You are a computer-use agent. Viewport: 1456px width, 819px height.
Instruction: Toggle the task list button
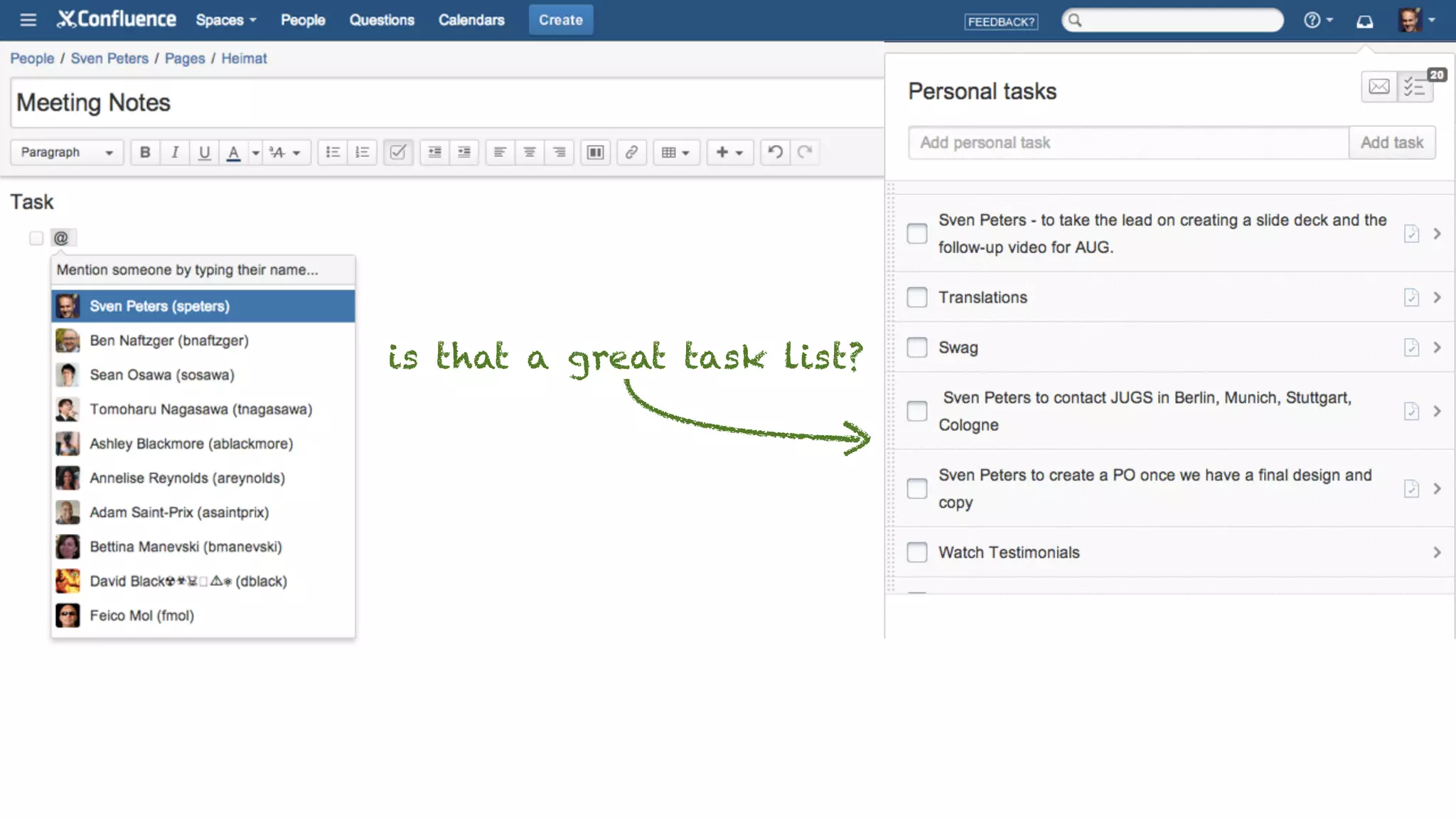pyautogui.click(x=398, y=152)
